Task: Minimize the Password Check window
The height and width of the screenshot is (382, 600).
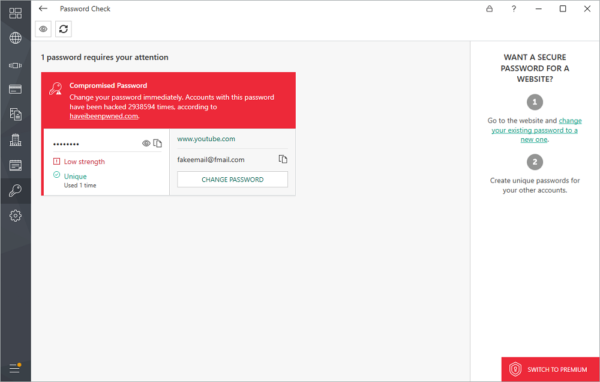Action: (x=538, y=8)
